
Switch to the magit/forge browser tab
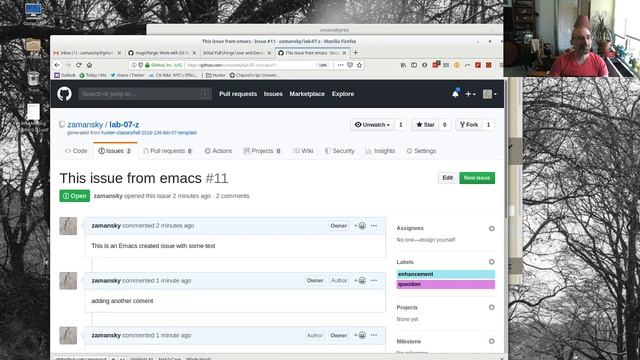[162, 53]
